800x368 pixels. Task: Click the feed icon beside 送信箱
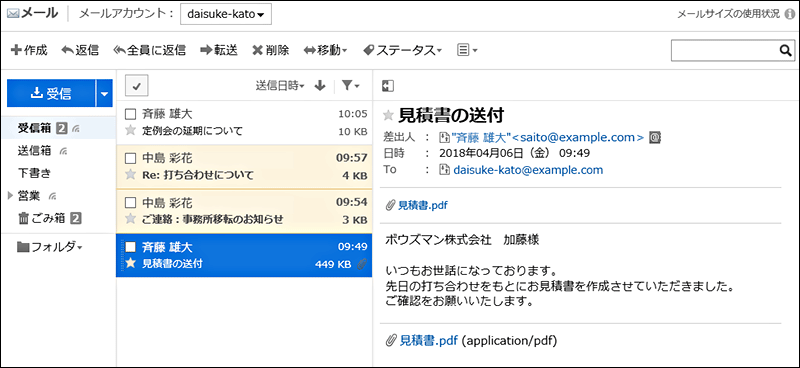pyautogui.click(x=64, y=151)
